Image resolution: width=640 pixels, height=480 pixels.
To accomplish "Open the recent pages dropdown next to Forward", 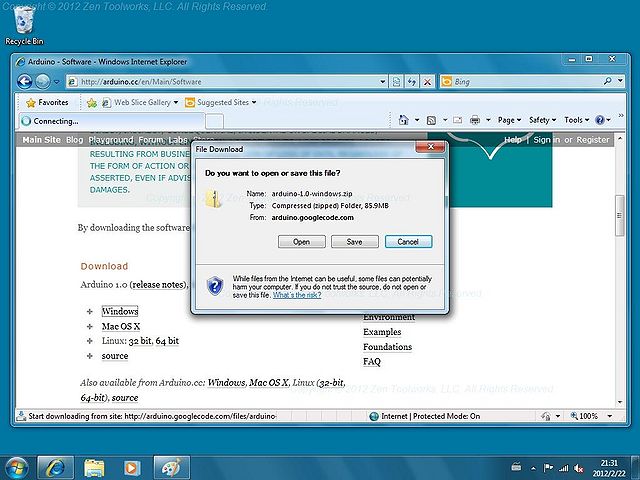I will click(57, 82).
